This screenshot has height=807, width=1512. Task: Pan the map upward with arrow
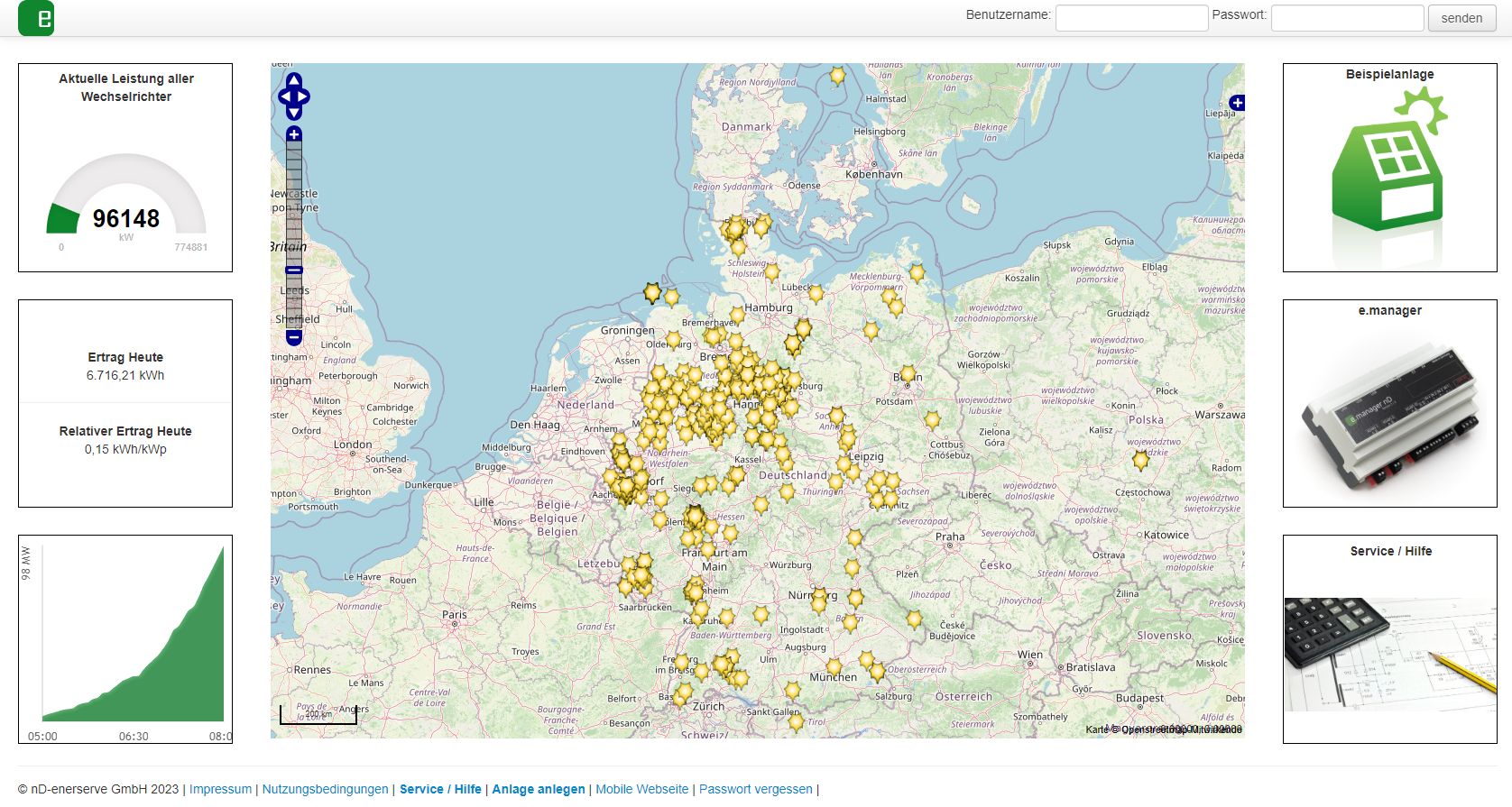294,80
